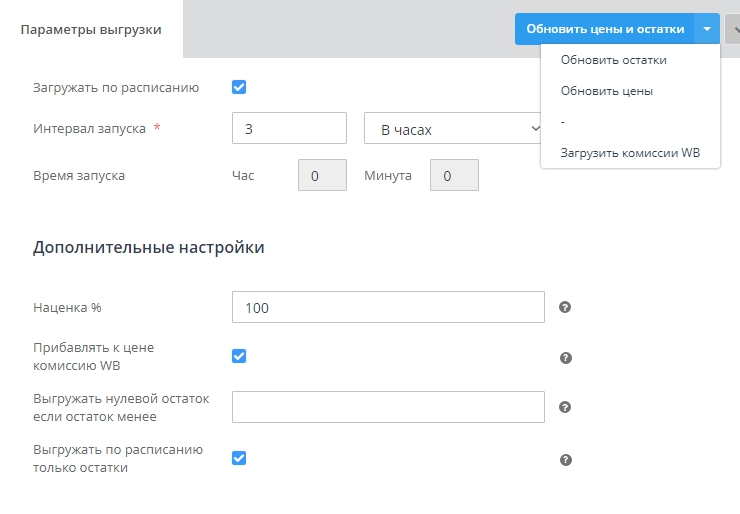
Task: Click help icon for Выгружать по расписанию только остатки
Action: [565, 459]
